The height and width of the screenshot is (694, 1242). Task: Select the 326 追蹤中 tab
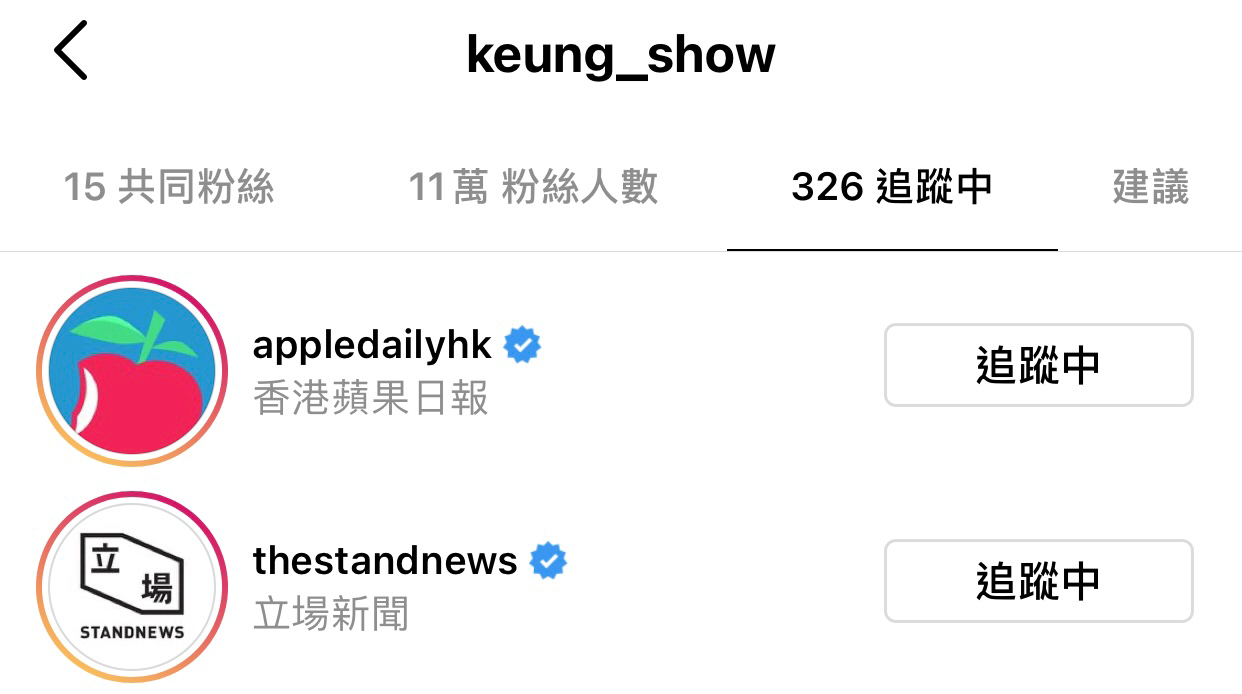(x=891, y=187)
